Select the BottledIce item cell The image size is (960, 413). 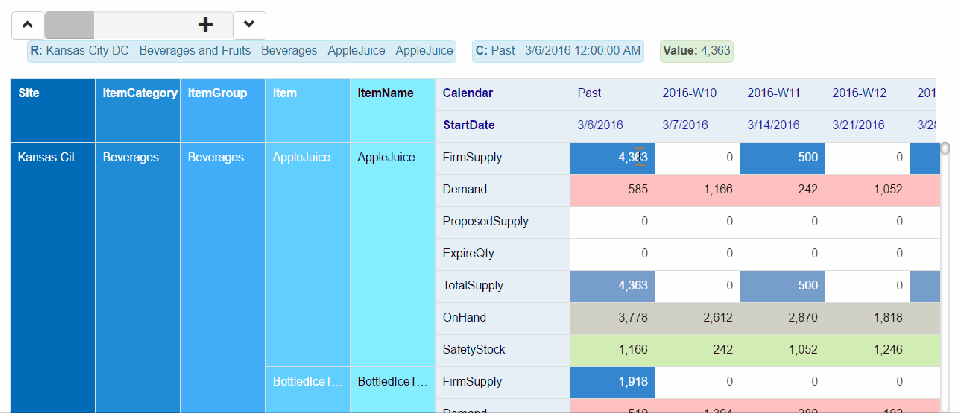click(307, 382)
